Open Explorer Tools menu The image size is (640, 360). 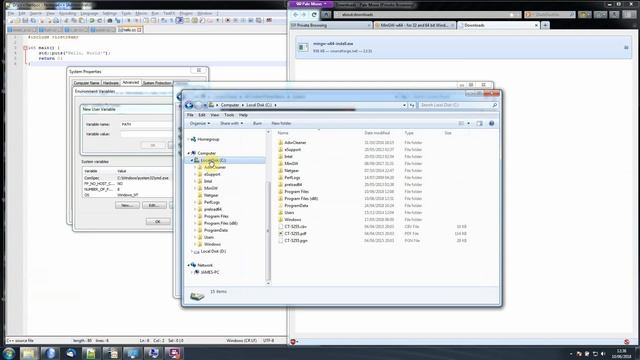tap(229, 115)
